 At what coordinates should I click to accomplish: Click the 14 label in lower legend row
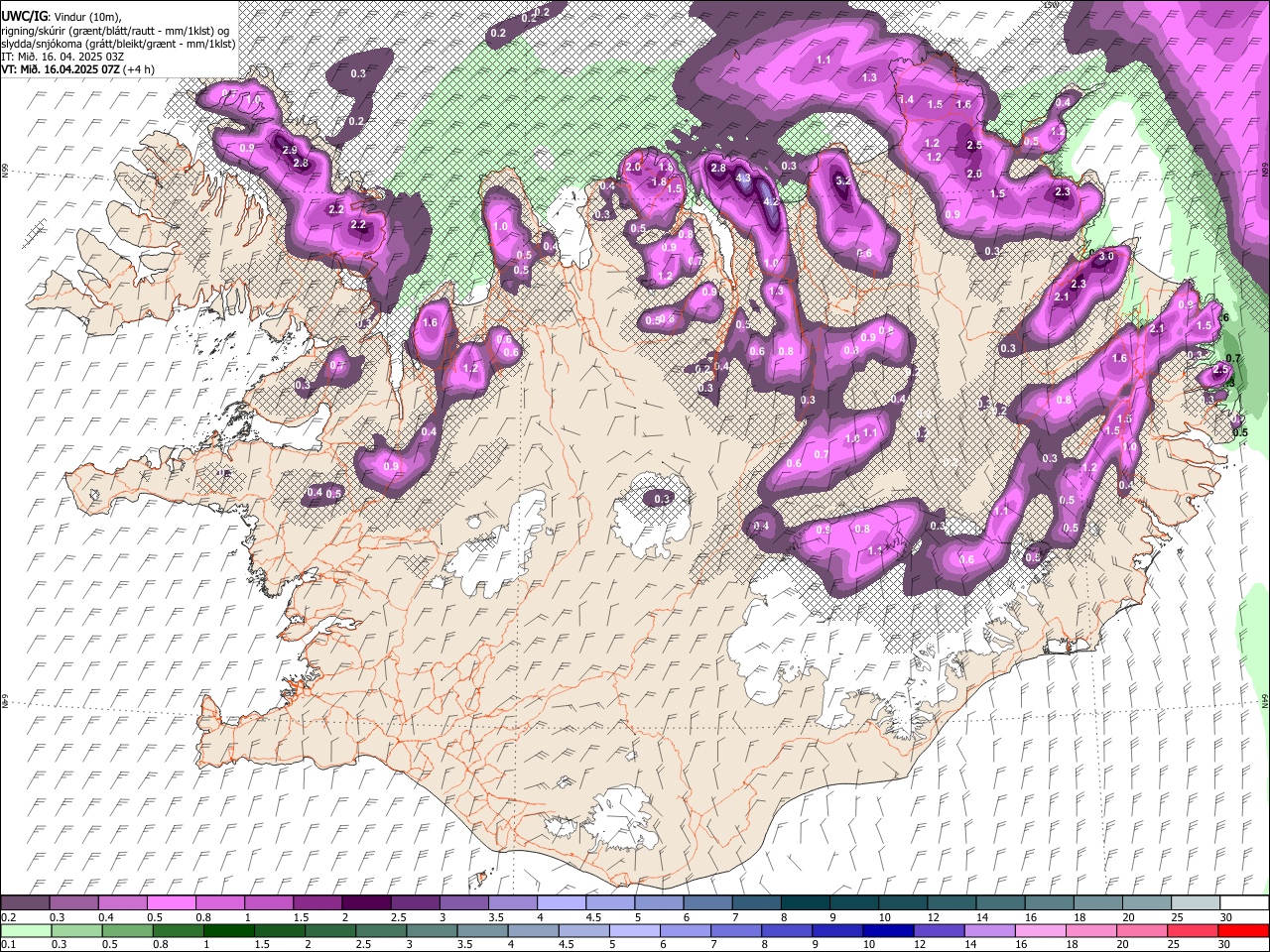coord(968,945)
